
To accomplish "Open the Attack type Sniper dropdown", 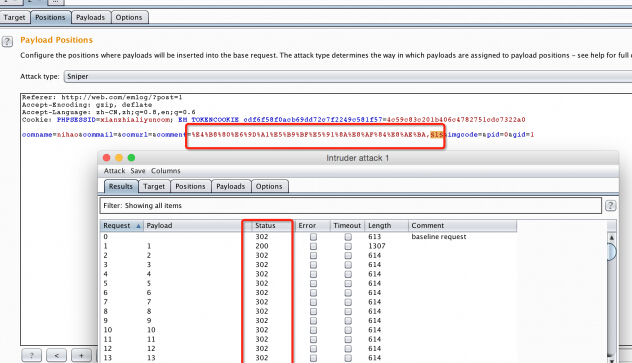I will click(x=347, y=77).
